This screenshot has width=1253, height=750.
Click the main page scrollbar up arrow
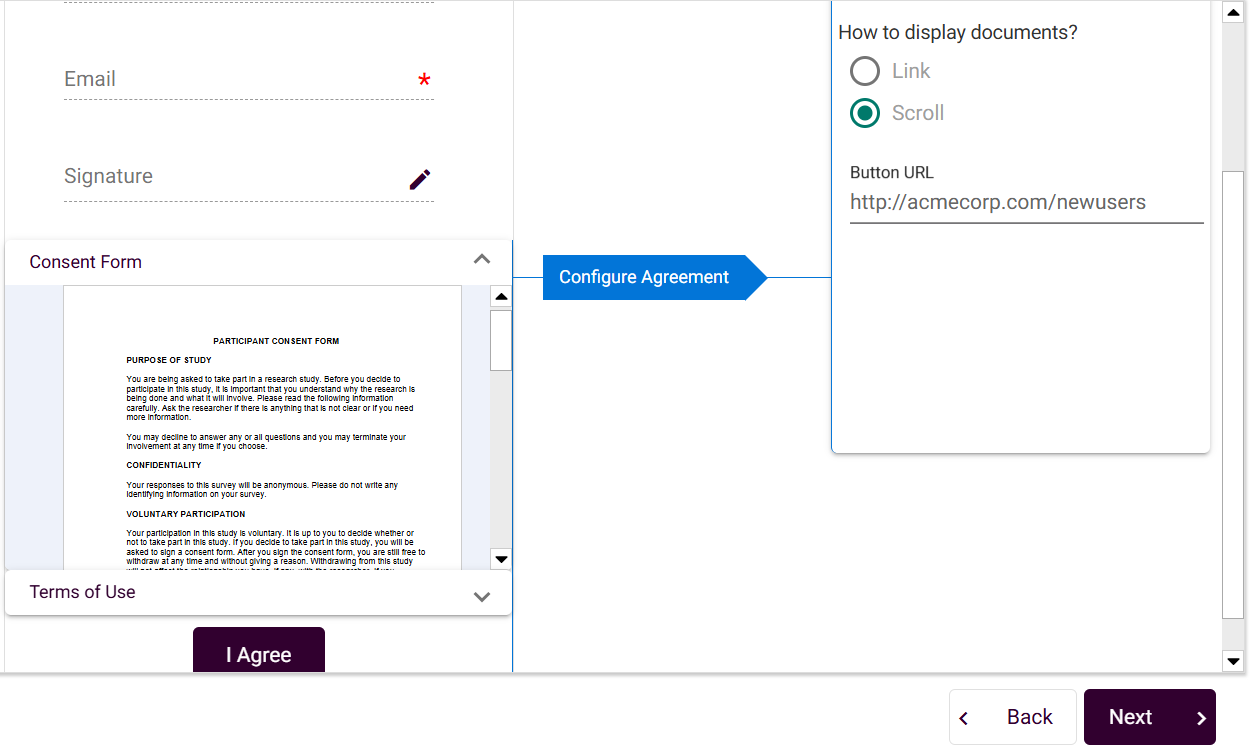click(x=1233, y=13)
